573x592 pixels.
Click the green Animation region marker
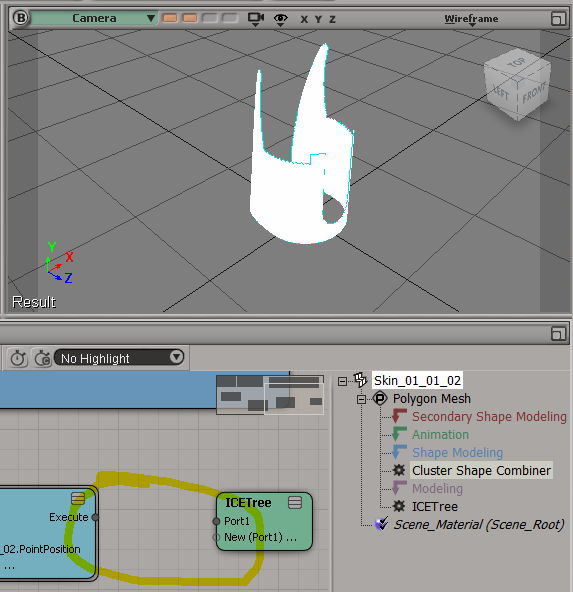(x=399, y=434)
